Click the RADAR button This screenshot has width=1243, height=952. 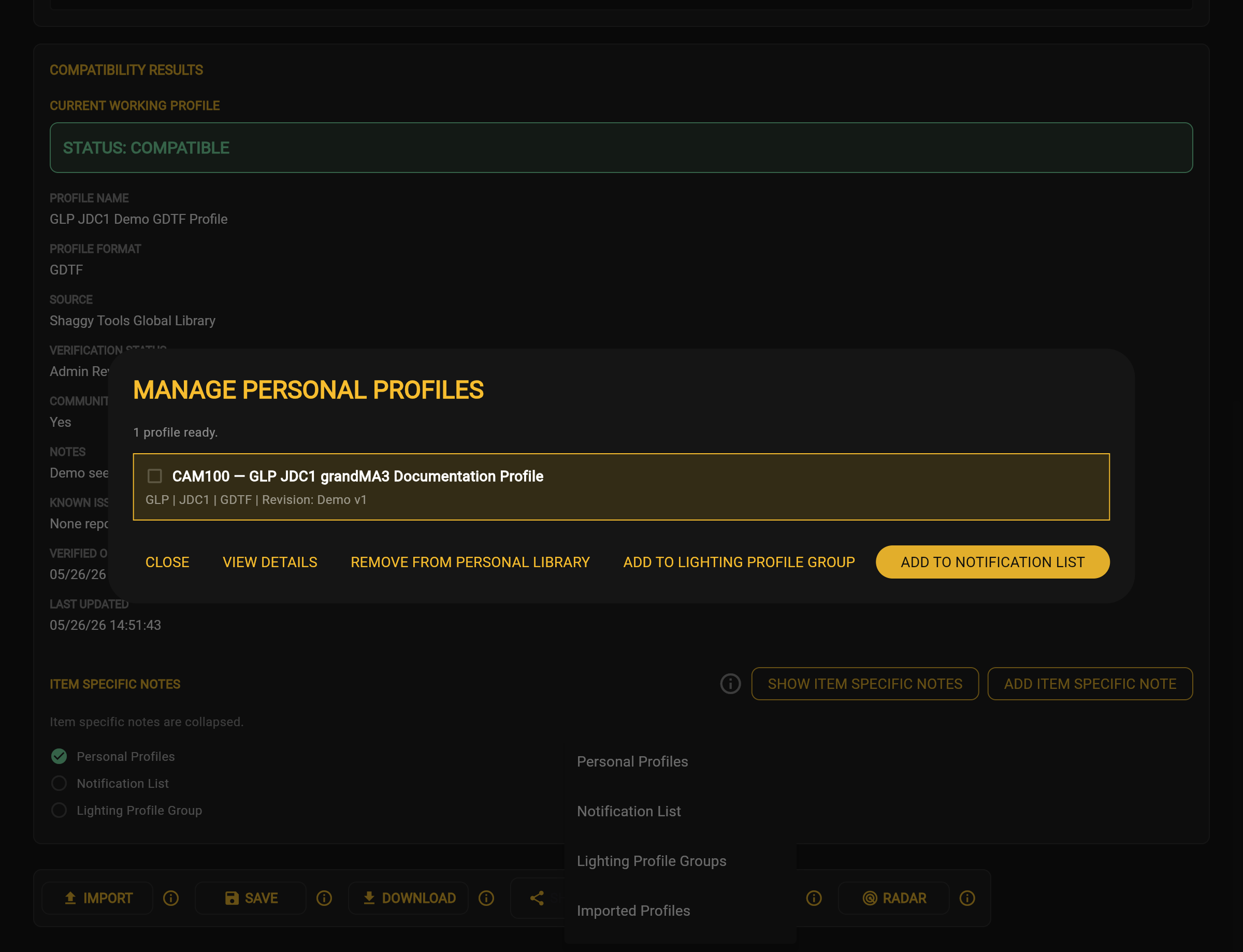(893, 898)
